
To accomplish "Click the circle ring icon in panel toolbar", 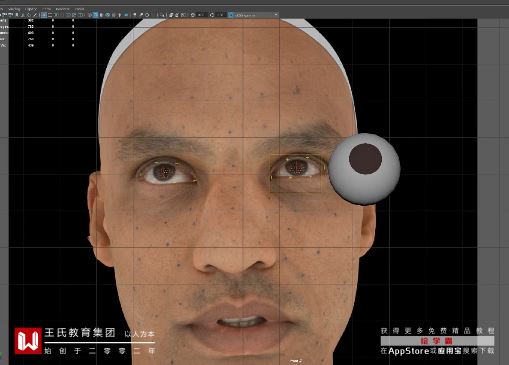I will [x=147, y=15].
